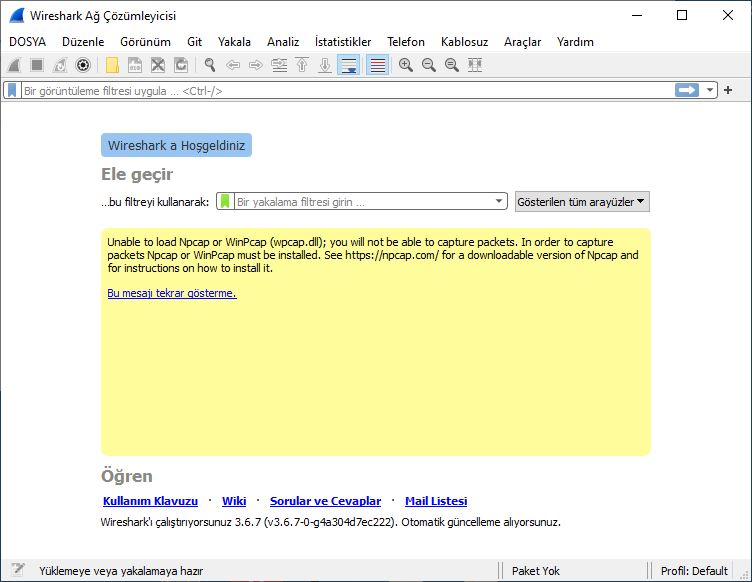Open the İstatistikler menu
Image resolution: width=752 pixels, height=582 pixels.
tap(343, 42)
